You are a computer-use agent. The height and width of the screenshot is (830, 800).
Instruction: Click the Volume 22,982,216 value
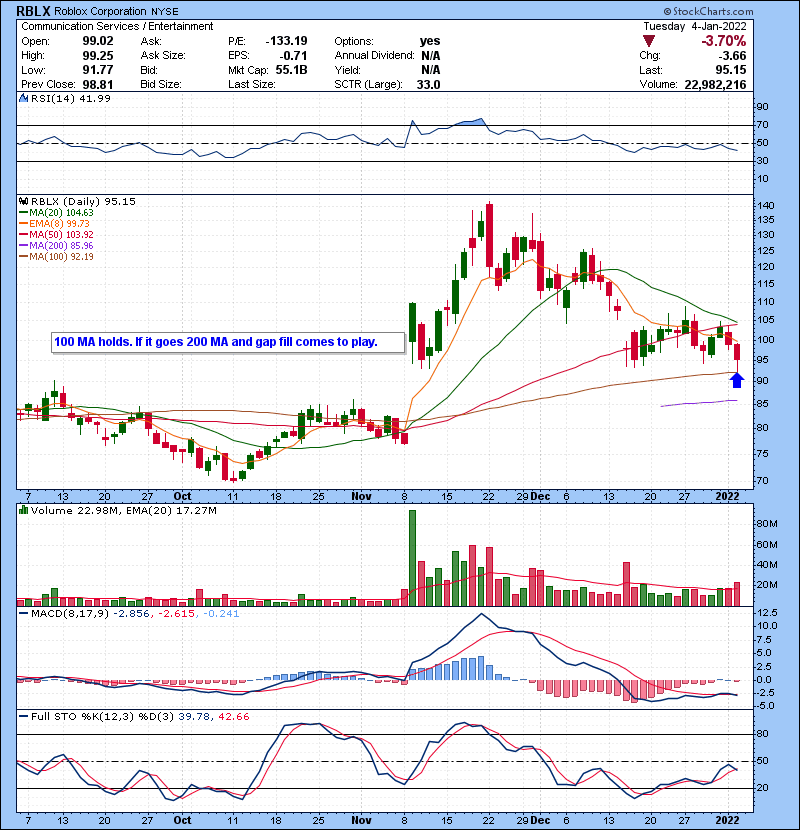point(715,85)
